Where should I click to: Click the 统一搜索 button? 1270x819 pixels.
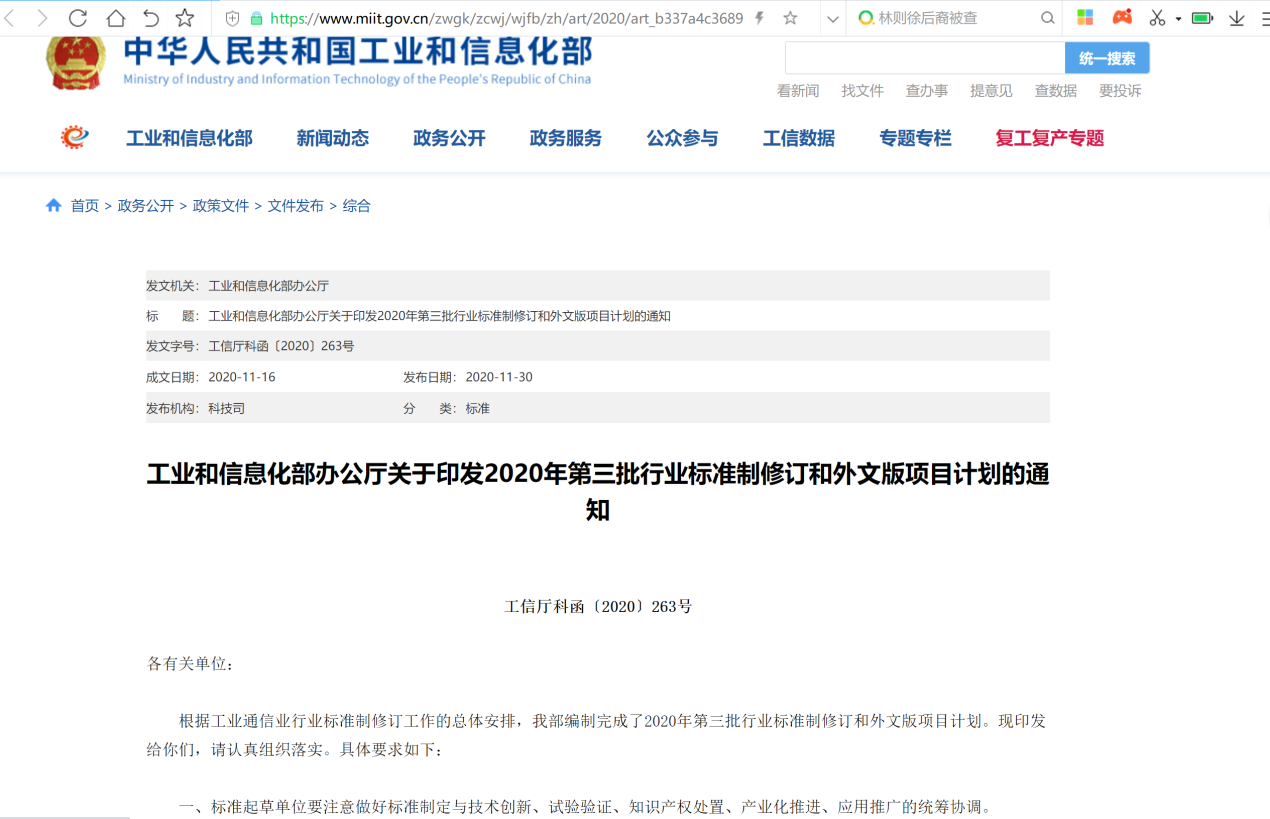pos(1107,58)
